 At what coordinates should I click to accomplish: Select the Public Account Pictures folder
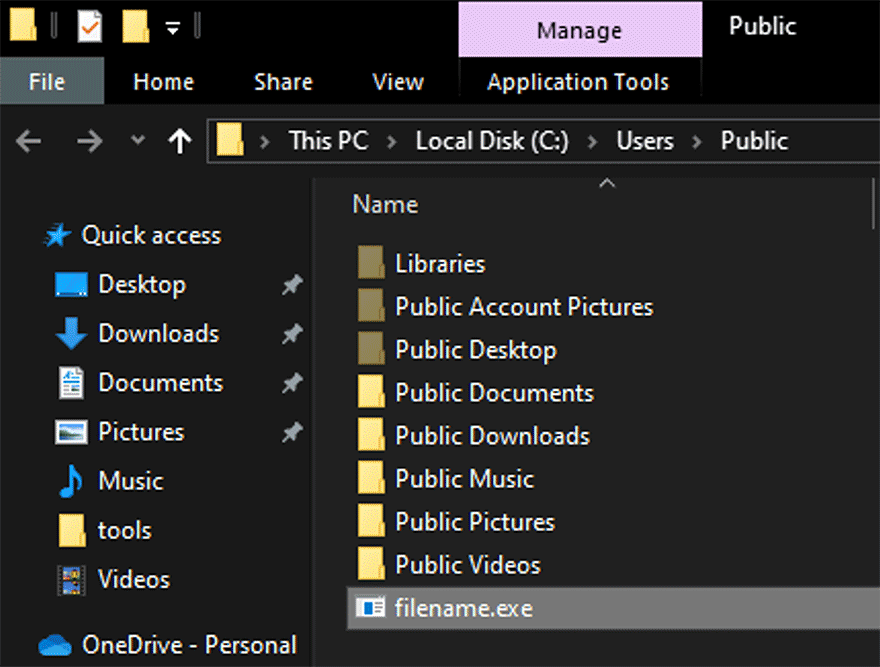pyautogui.click(x=524, y=307)
